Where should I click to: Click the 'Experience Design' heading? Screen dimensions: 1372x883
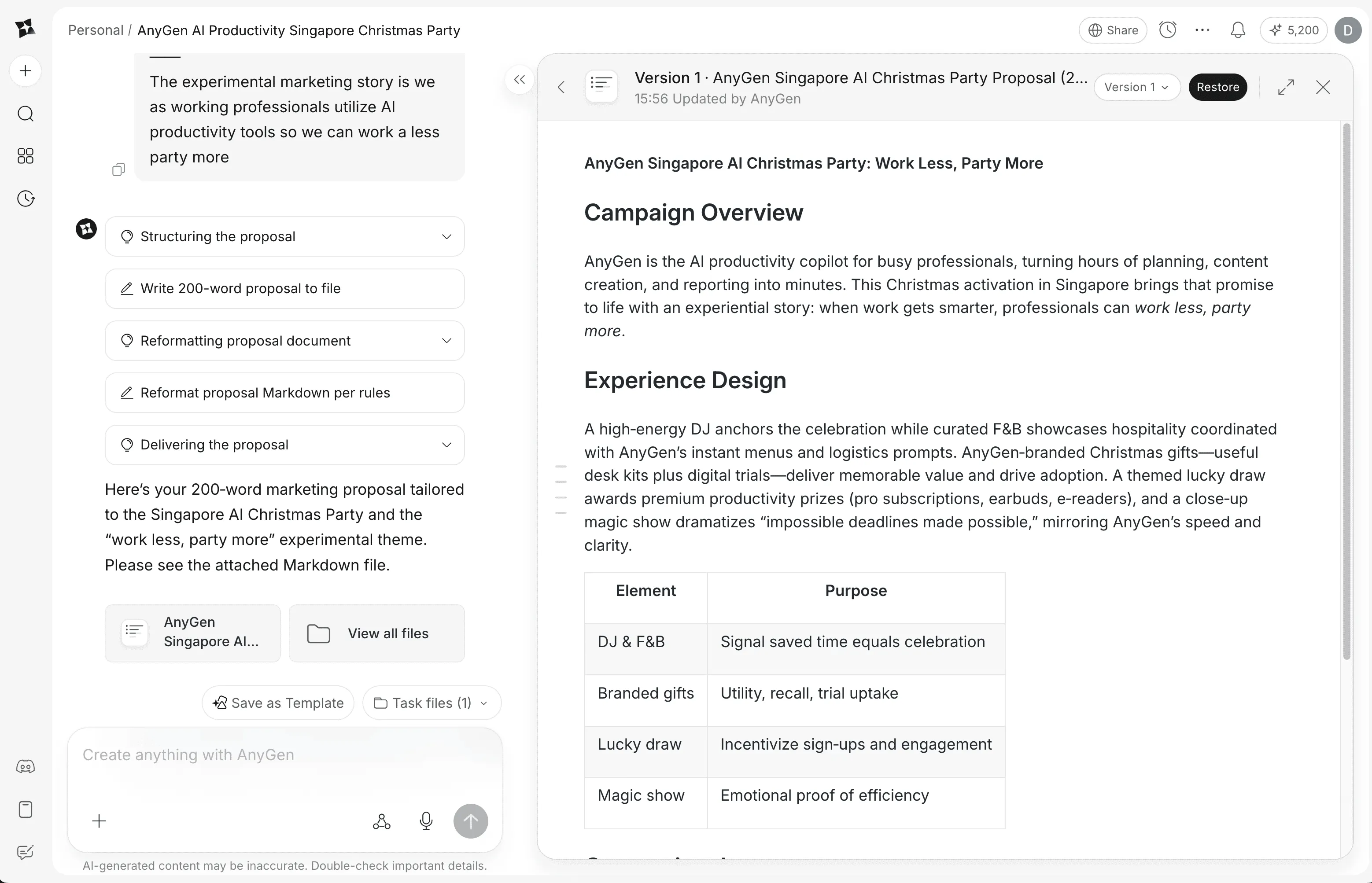tap(685, 380)
